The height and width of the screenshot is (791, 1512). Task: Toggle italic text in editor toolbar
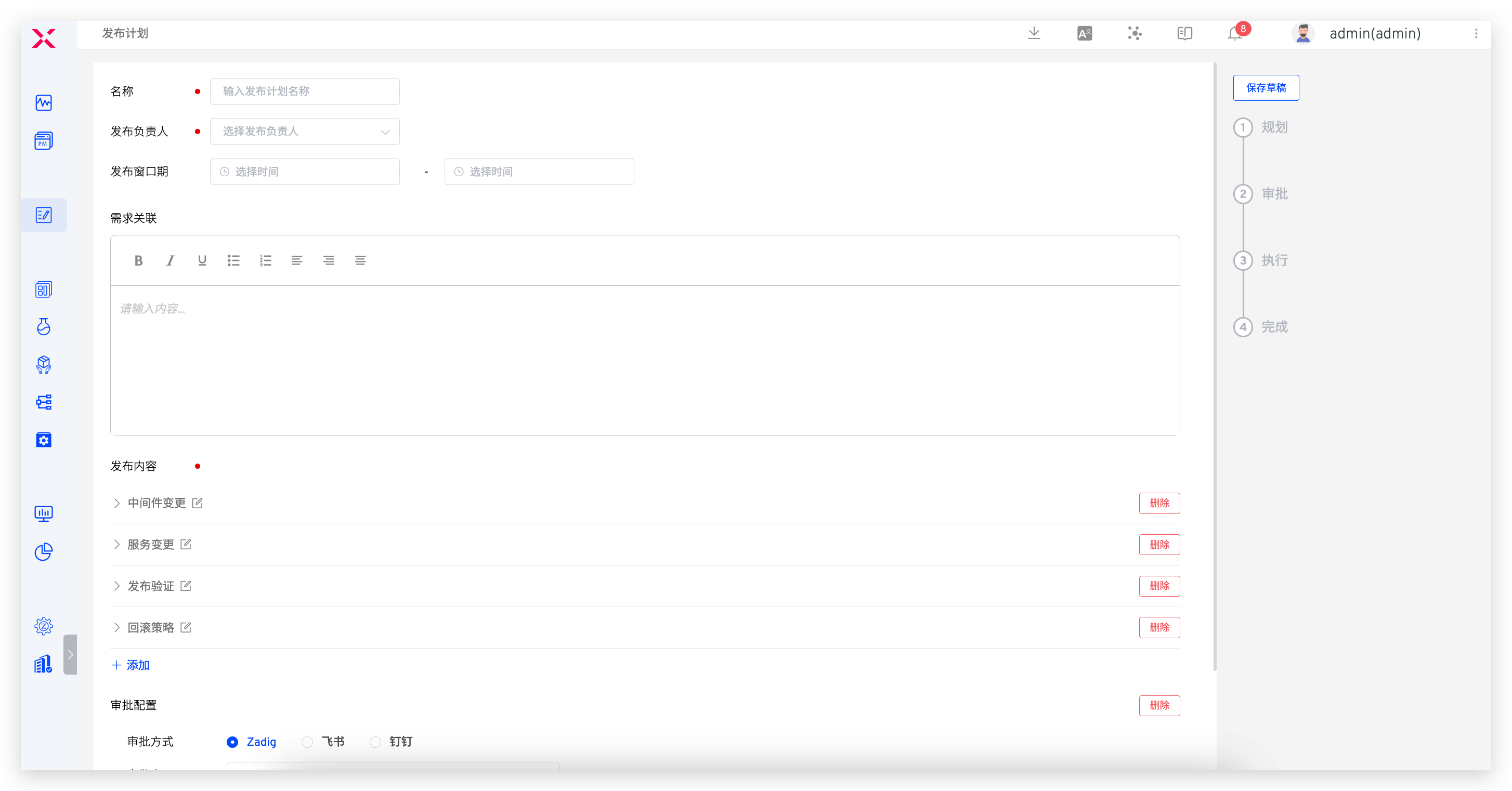point(170,260)
